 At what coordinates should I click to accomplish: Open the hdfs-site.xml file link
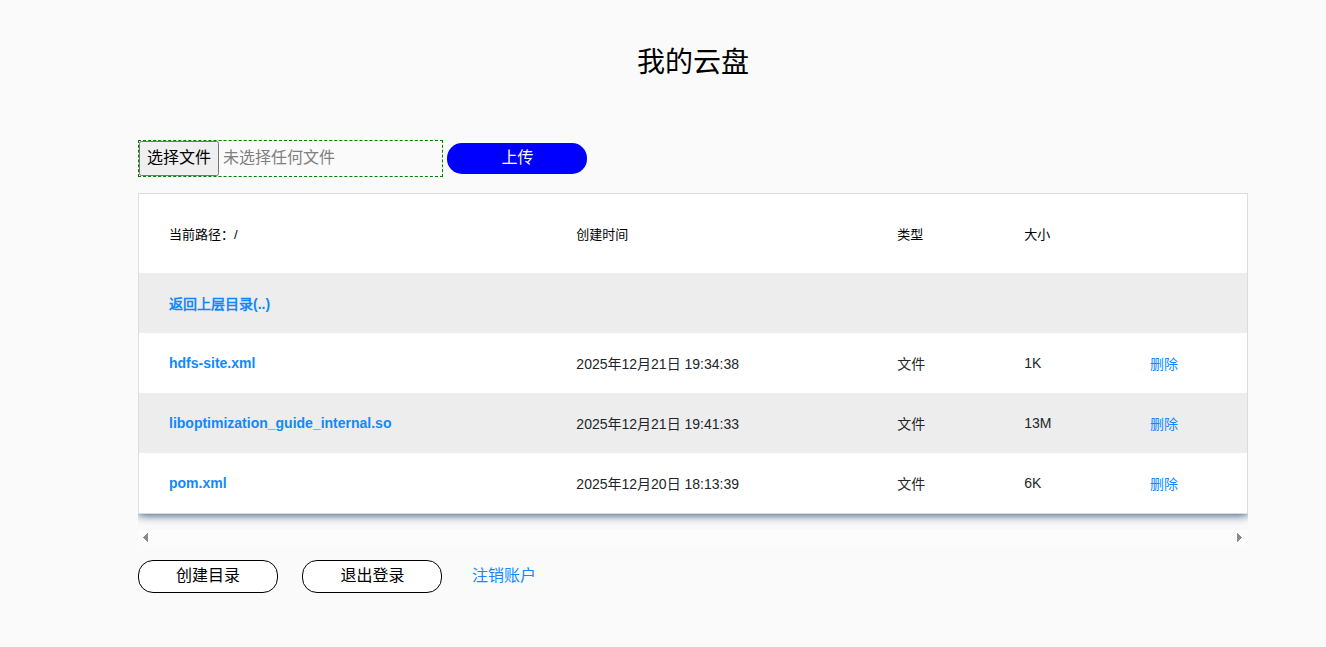coord(212,363)
